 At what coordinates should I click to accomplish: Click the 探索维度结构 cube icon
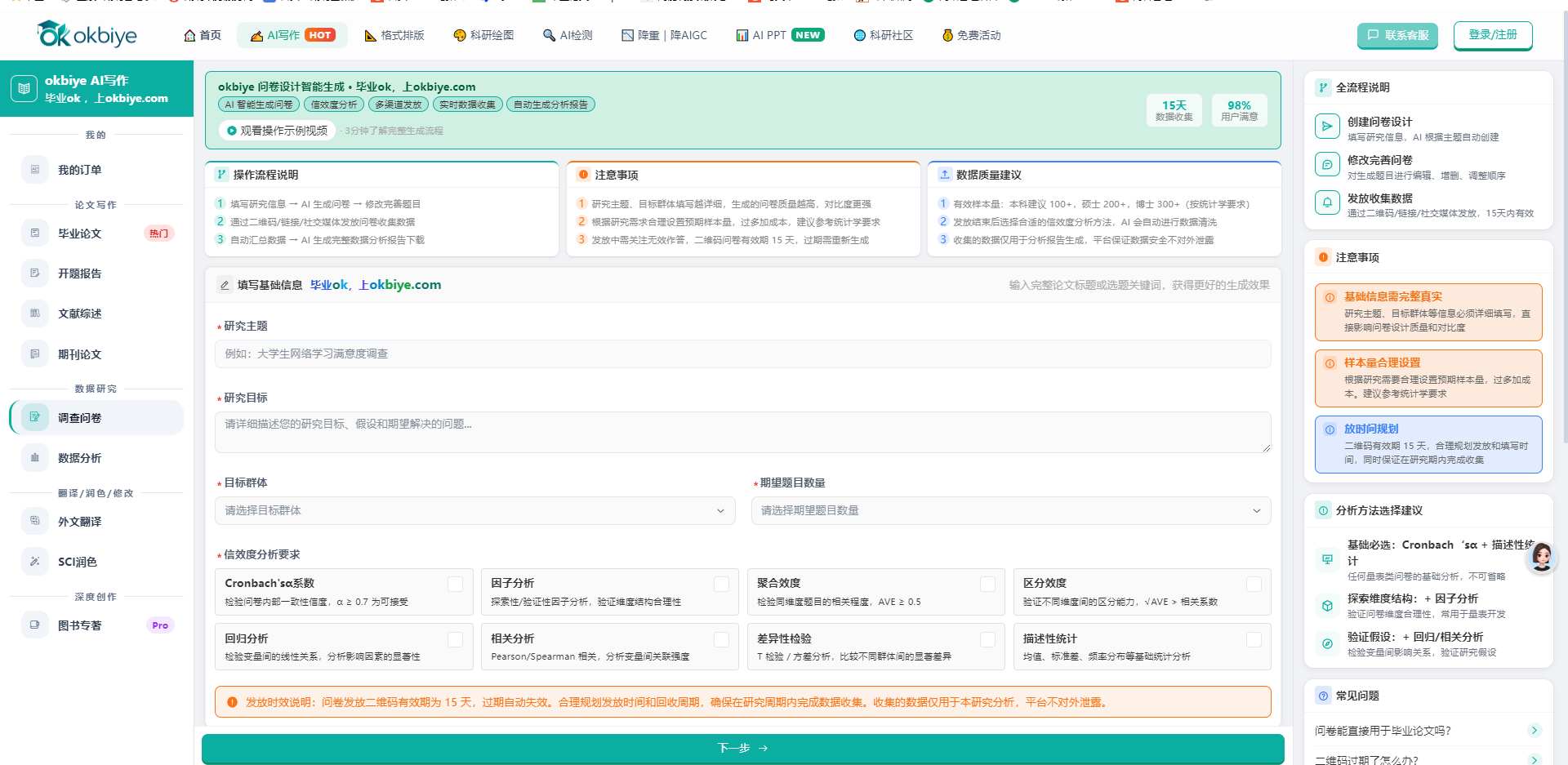(1327, 606)
